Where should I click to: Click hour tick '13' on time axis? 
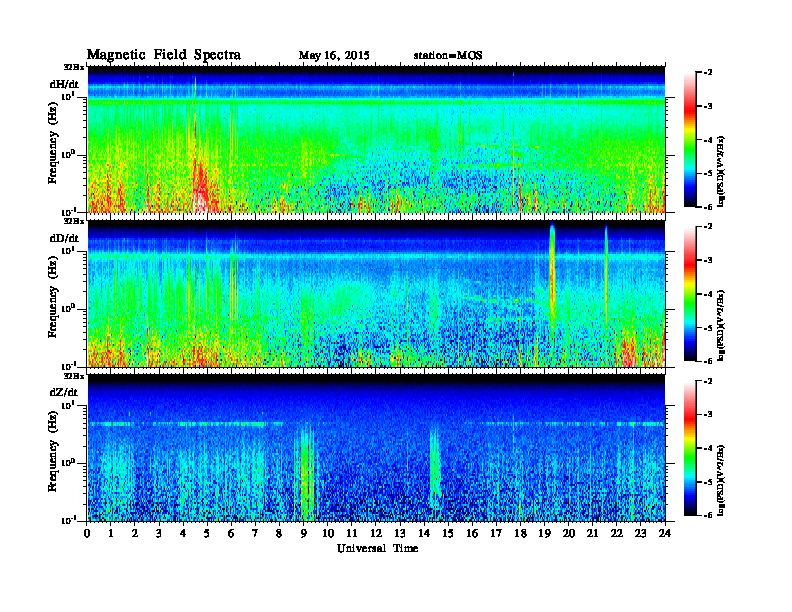point(400,534)
